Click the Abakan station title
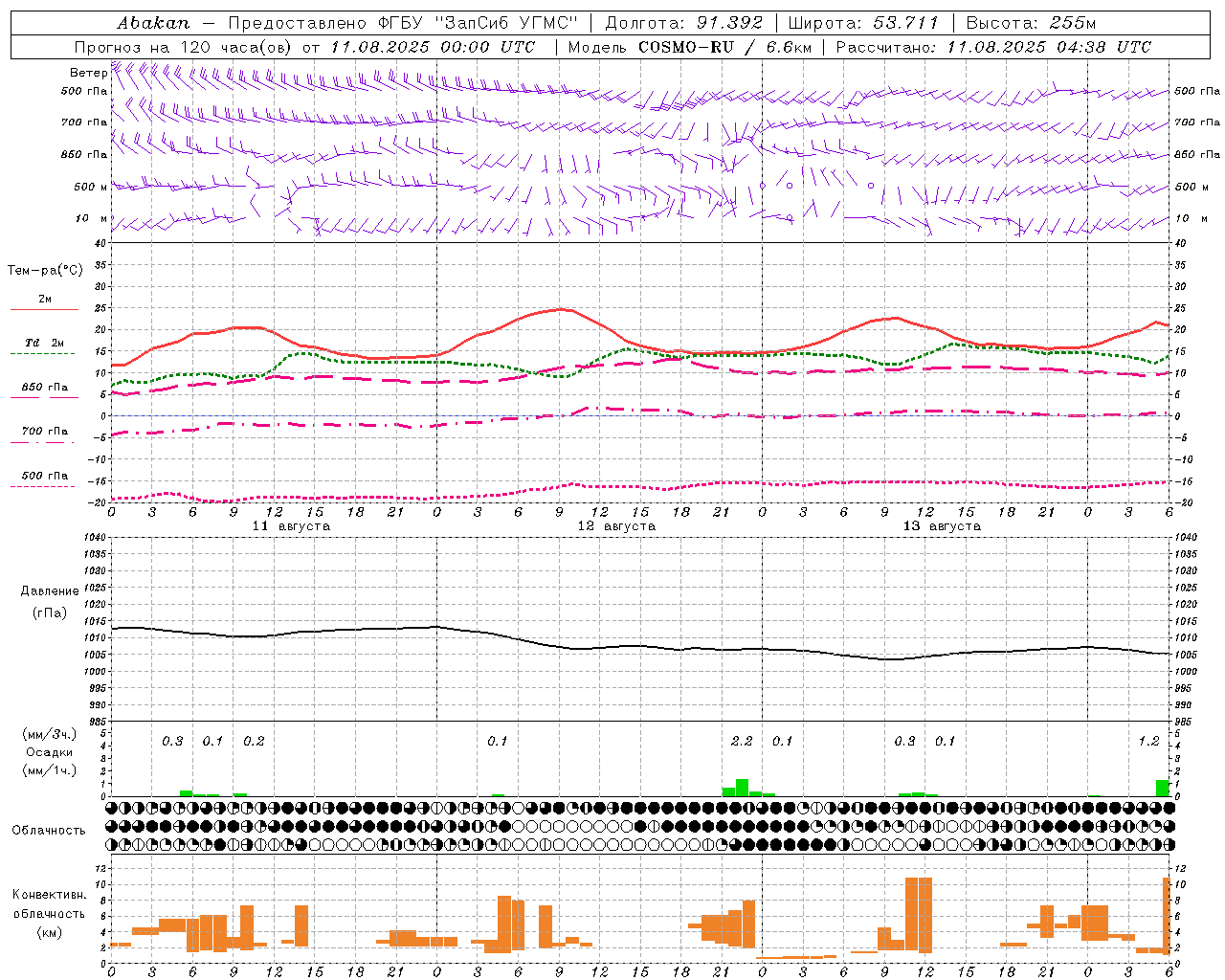Screen dimensions: 1225x980 [x=154, y=22]
